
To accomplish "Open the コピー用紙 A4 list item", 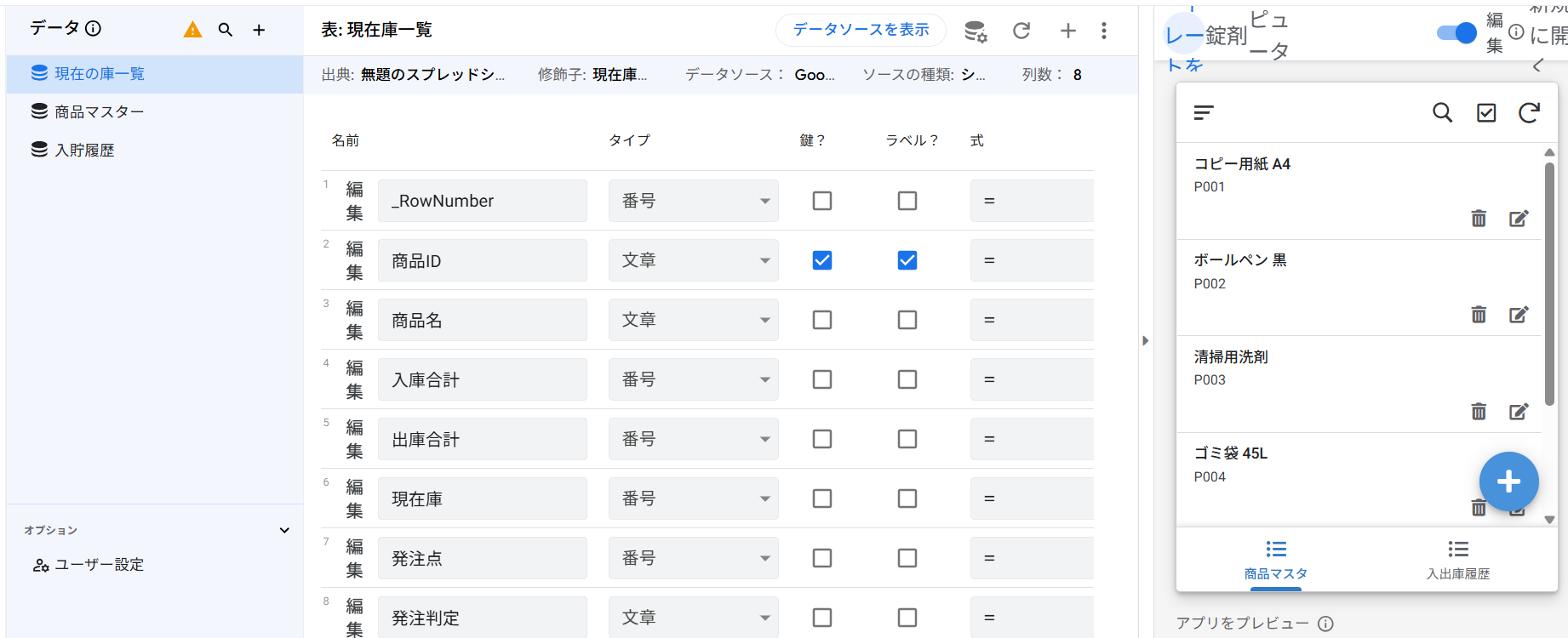I will coord(1359,191).
